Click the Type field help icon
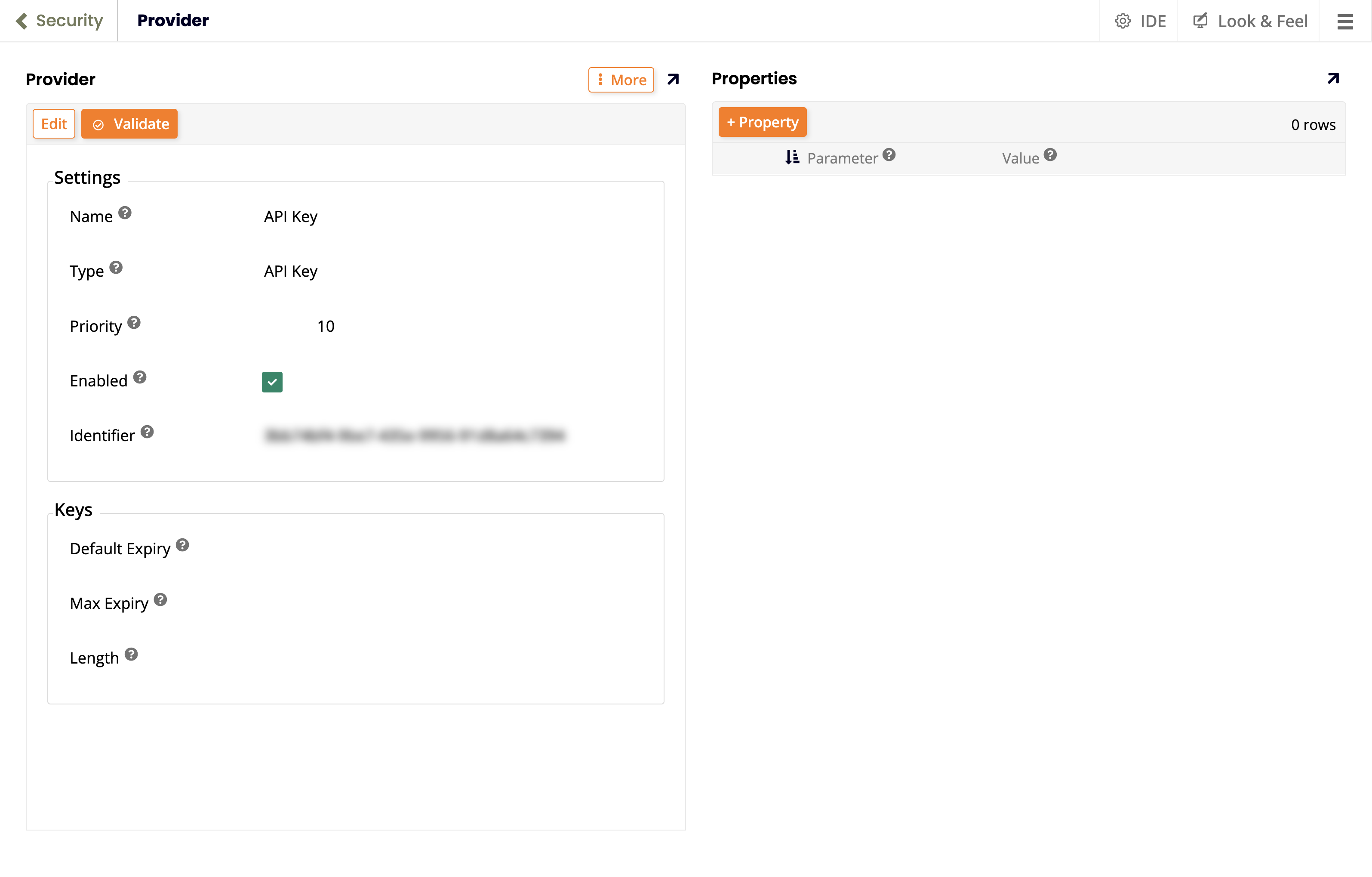Viewport: 1372px width, 877px height. [116, 267]
